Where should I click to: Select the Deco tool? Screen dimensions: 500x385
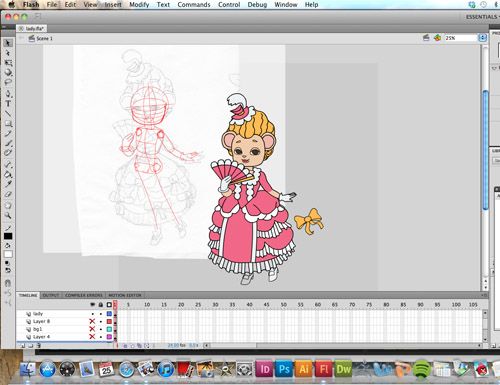[8, 153]
